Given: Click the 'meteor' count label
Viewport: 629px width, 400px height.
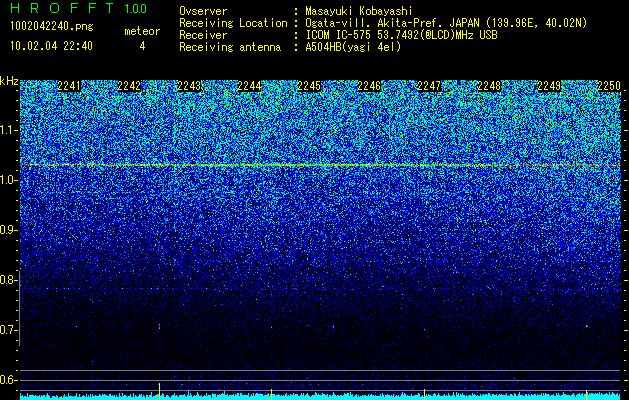Looking at the screenshot, I should click(142, 31).
